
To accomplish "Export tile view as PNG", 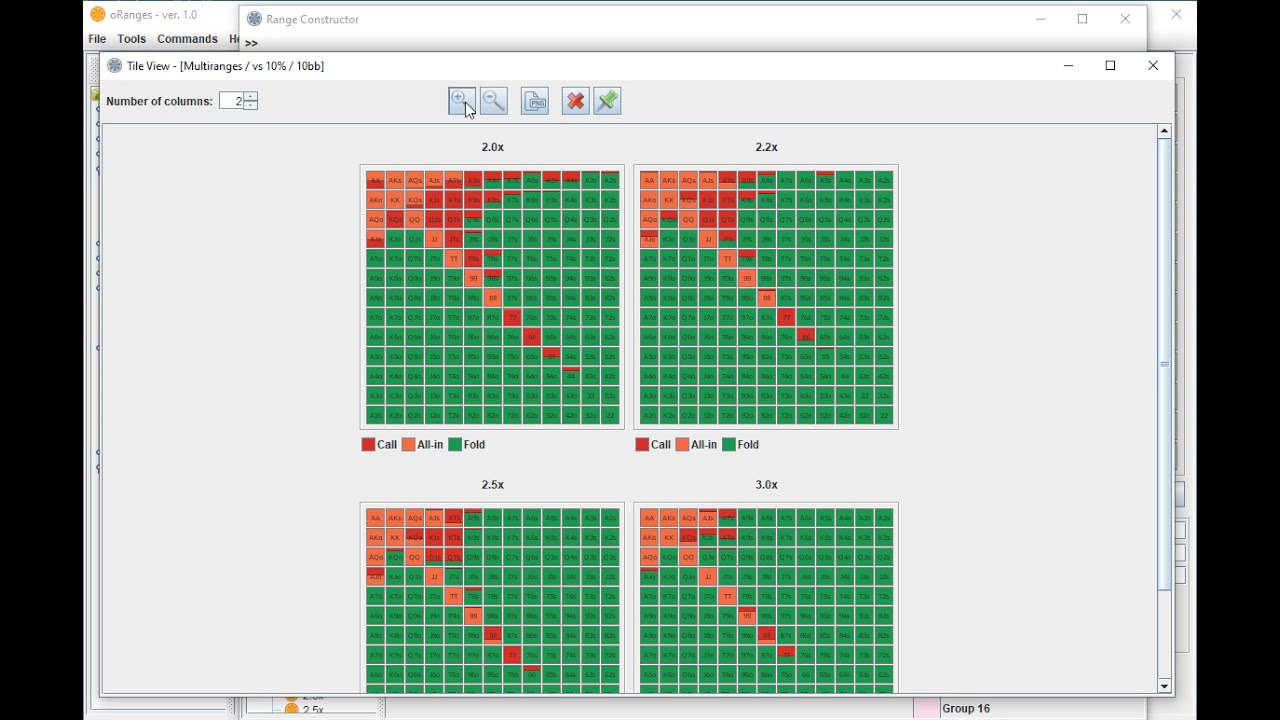I will [x=535, y=101].
